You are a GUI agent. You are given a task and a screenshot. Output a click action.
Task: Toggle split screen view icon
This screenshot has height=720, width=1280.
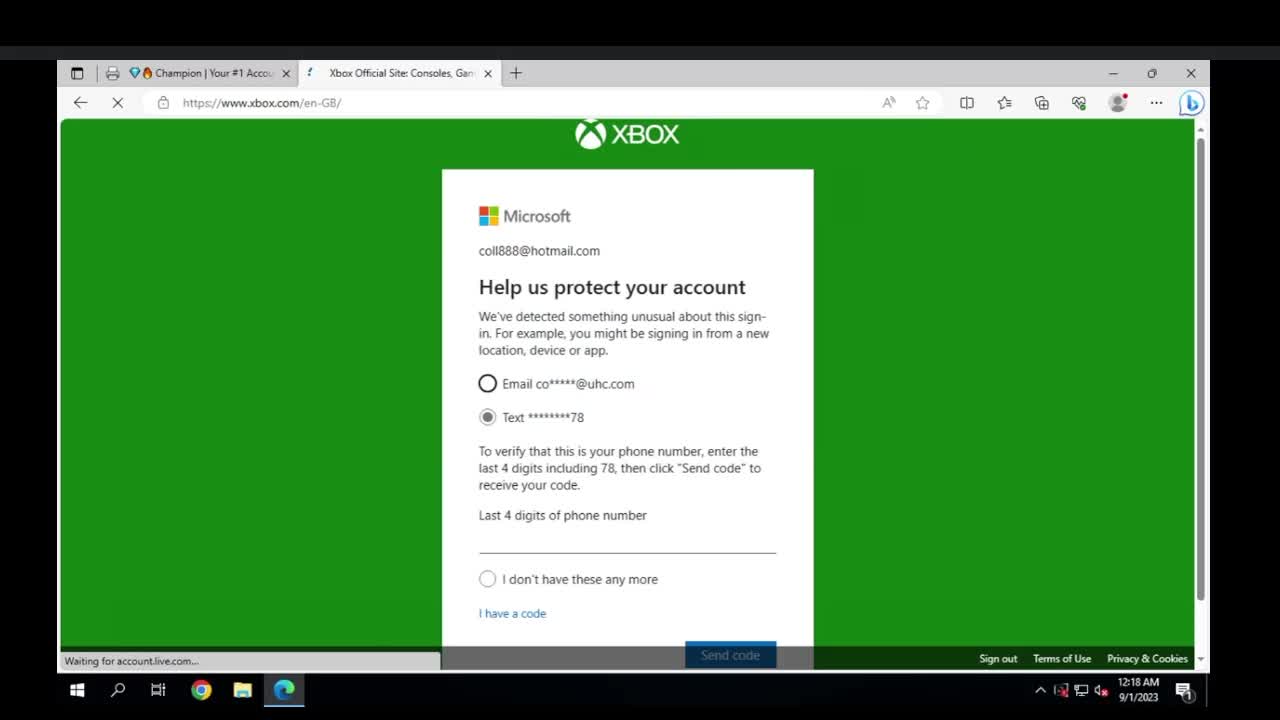pyautogui.click(x=966, y=103)
